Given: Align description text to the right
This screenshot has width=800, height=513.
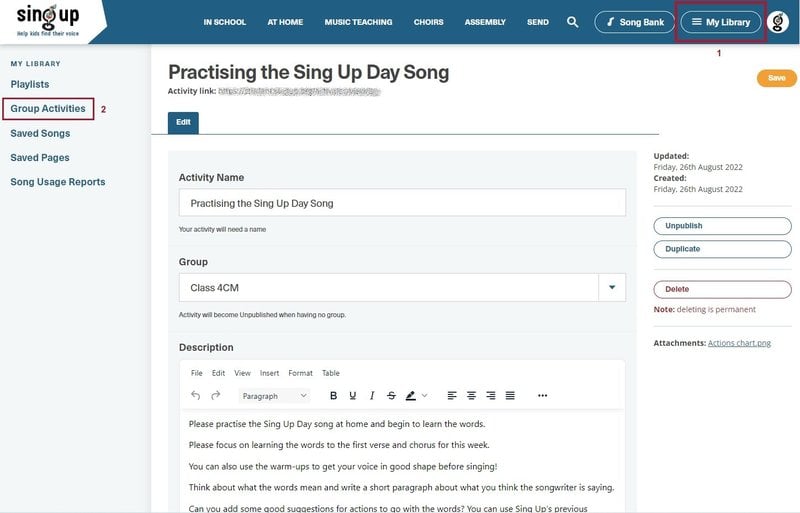Looking at the screenshot, I should tap(490, 396).
